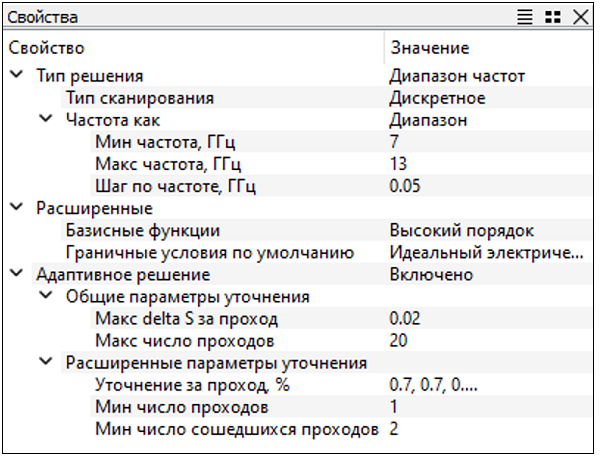Click the Значение column header
Viewport: 600px width, 457px height.
(430, 48)
